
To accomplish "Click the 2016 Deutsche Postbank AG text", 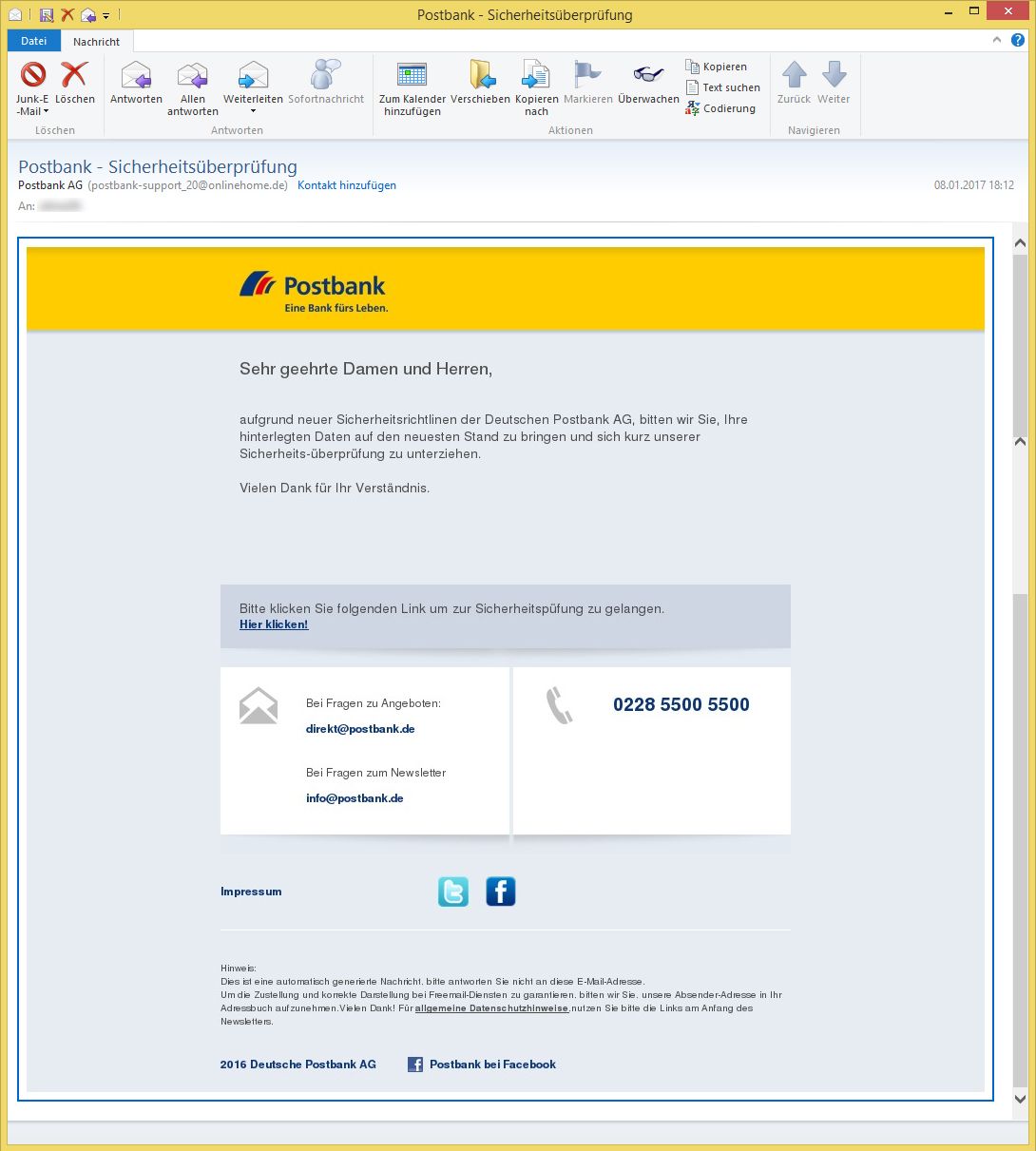I will click(x=298, y=1065).
